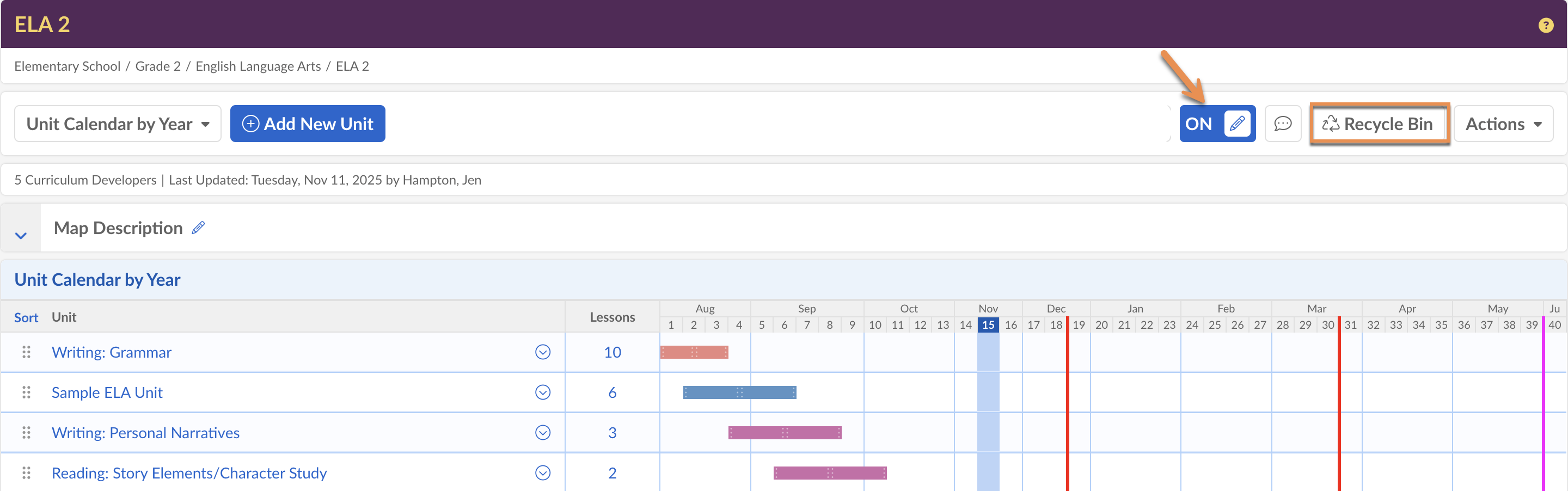The height and width of the screenshot is (491, 1568).
Task: Open the Recycle Bin
Action: coord(1379,124)
